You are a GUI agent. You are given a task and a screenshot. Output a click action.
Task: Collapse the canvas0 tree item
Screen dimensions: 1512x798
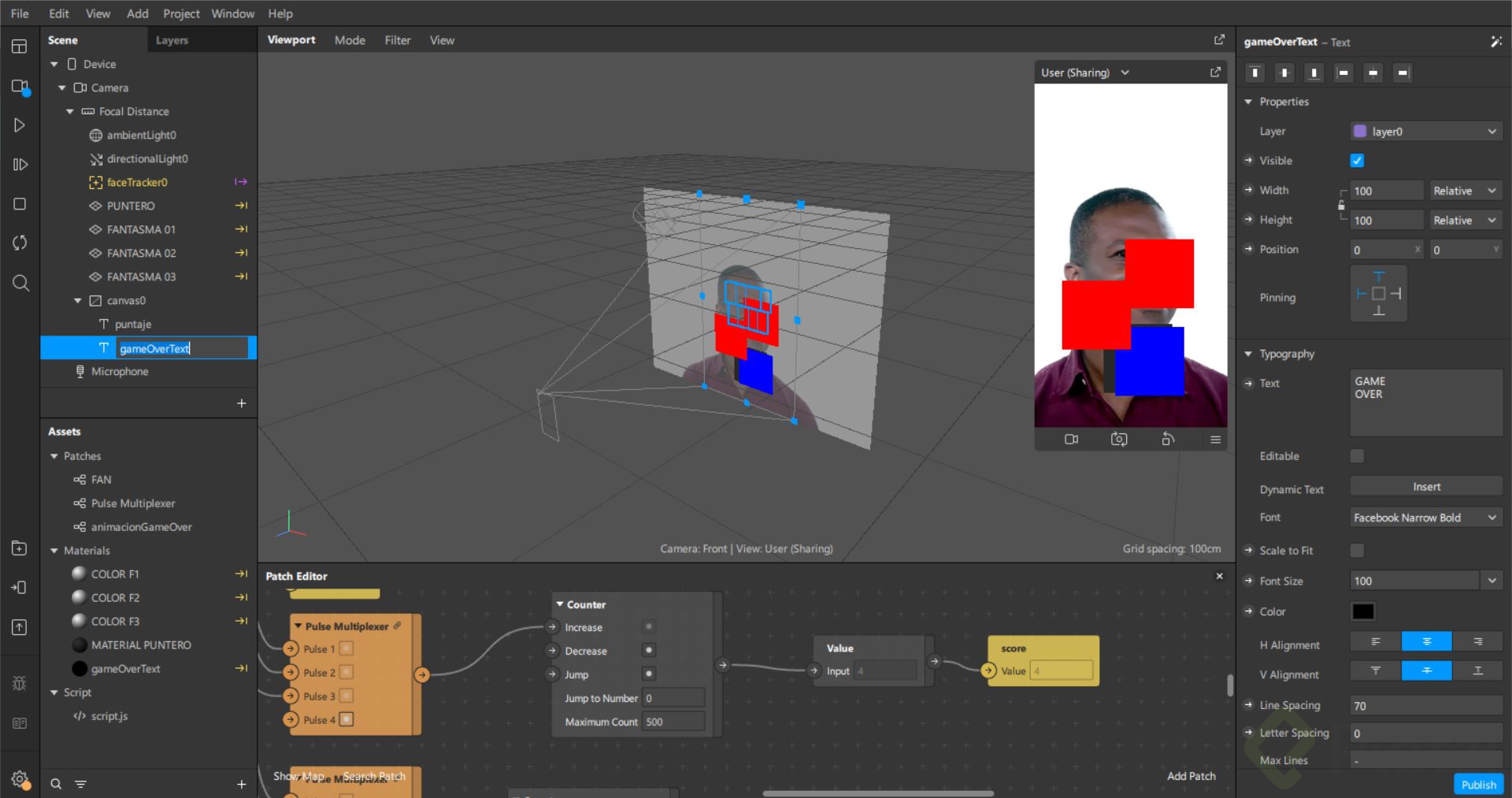pyautogui.click(x=78, y=301)
